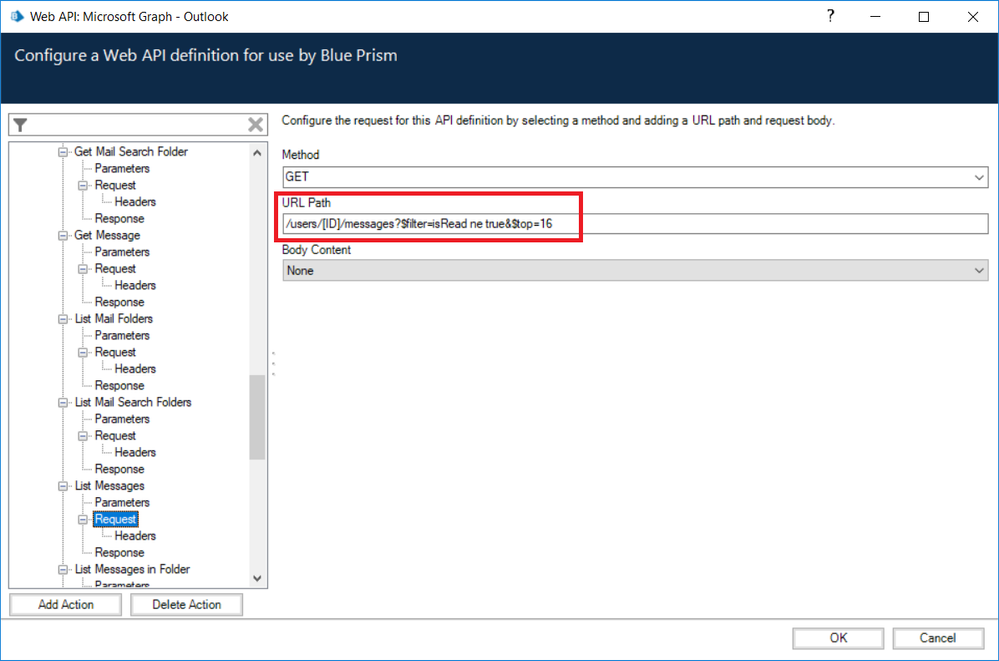Viewport: 999px width, 661px height.
Task: Collapse the Get Mail Search Folder node
Action: [x=63, y=152]
